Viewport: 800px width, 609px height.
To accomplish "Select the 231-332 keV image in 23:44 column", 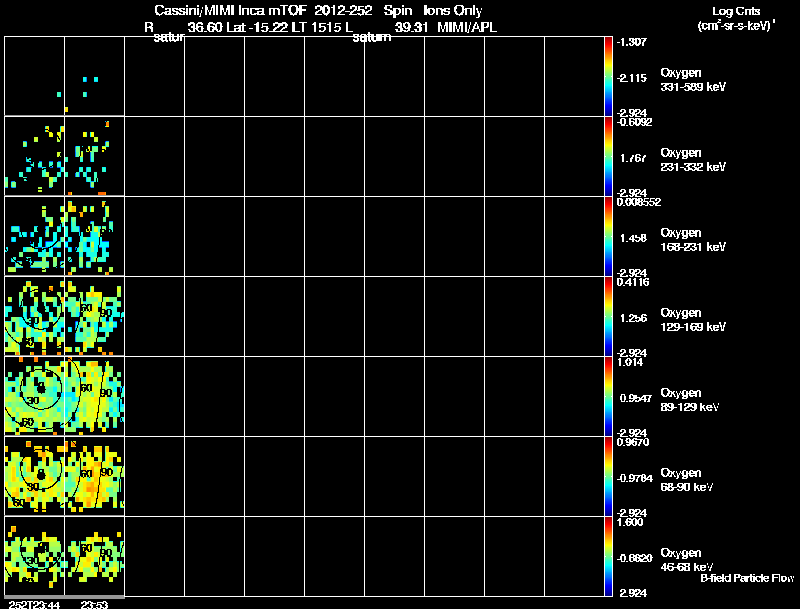I will 35,156.
